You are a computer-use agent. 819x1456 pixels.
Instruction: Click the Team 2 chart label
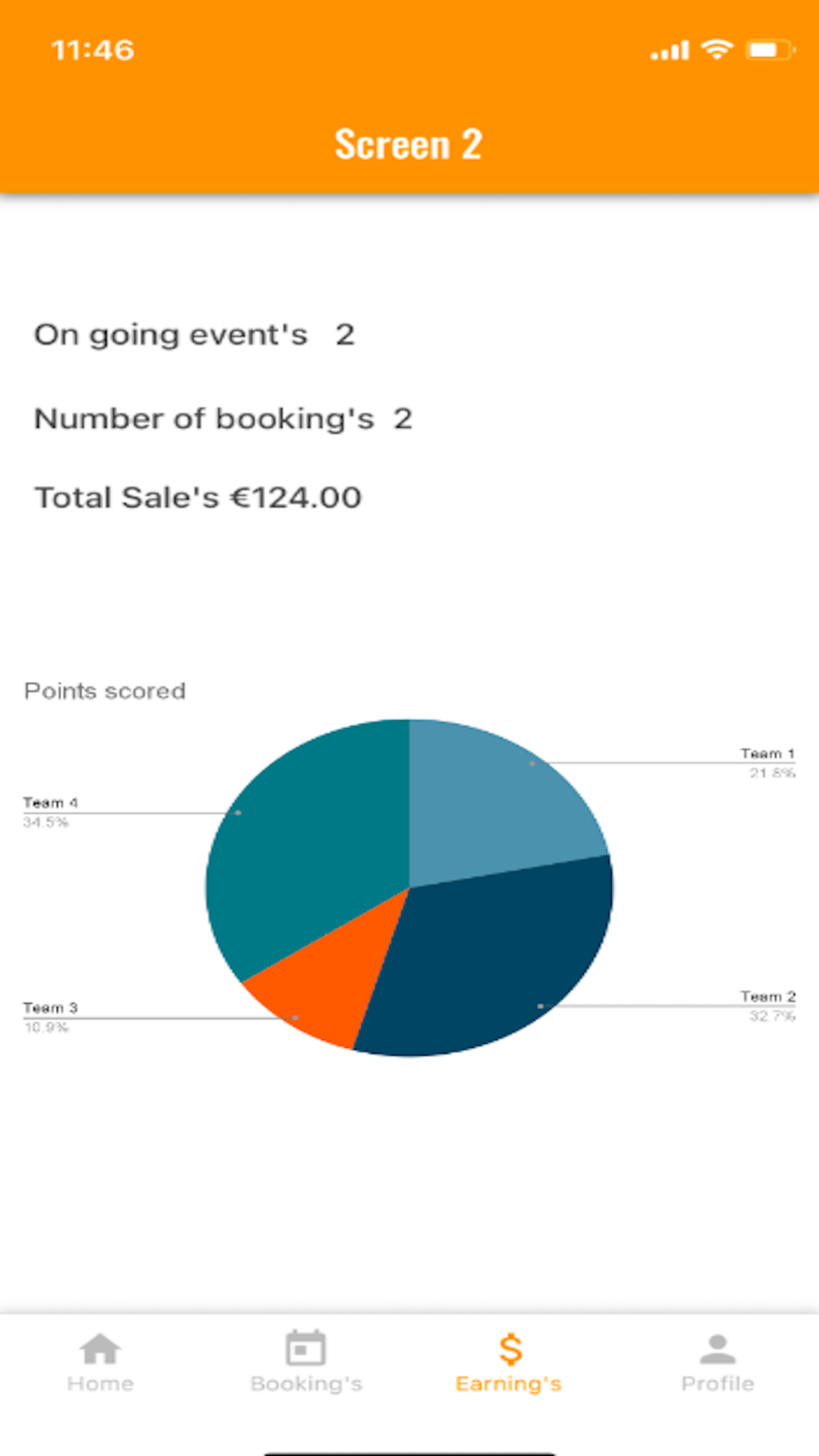pyautogui.click(x=767, y=997)
